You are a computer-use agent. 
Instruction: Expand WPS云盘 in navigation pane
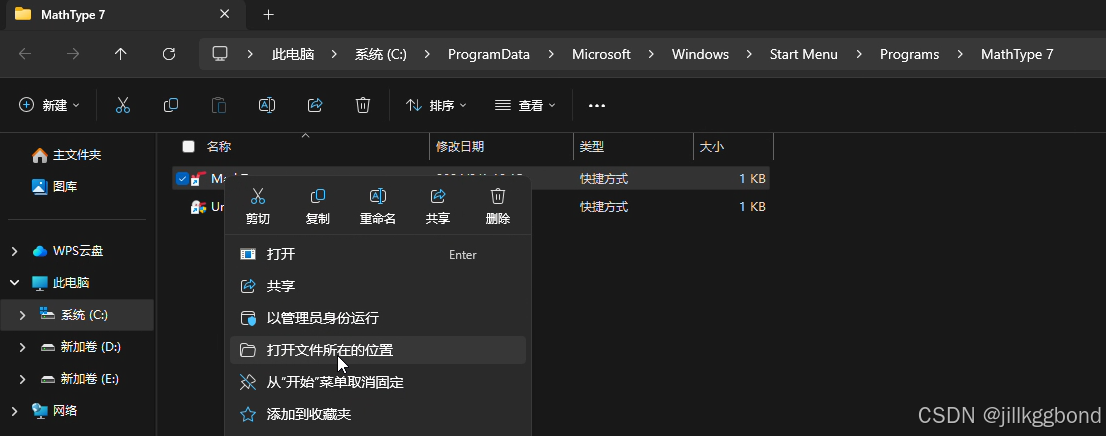click(x=14, y=251)
